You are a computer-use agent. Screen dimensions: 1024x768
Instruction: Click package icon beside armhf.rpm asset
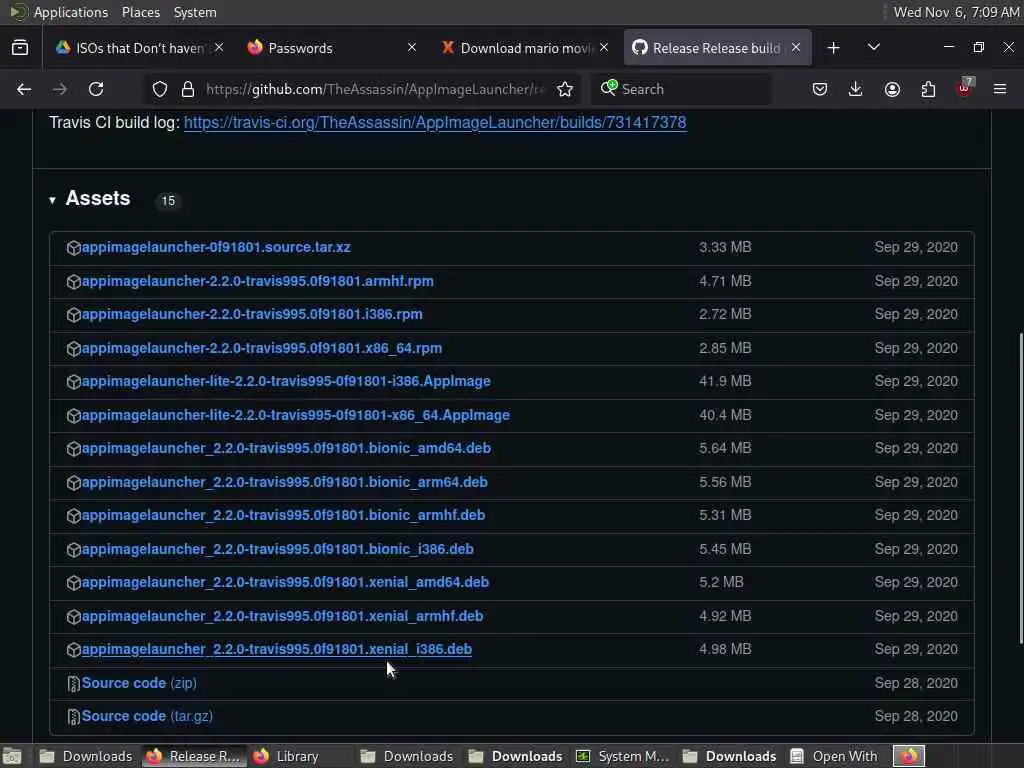[x=74, y=281]
